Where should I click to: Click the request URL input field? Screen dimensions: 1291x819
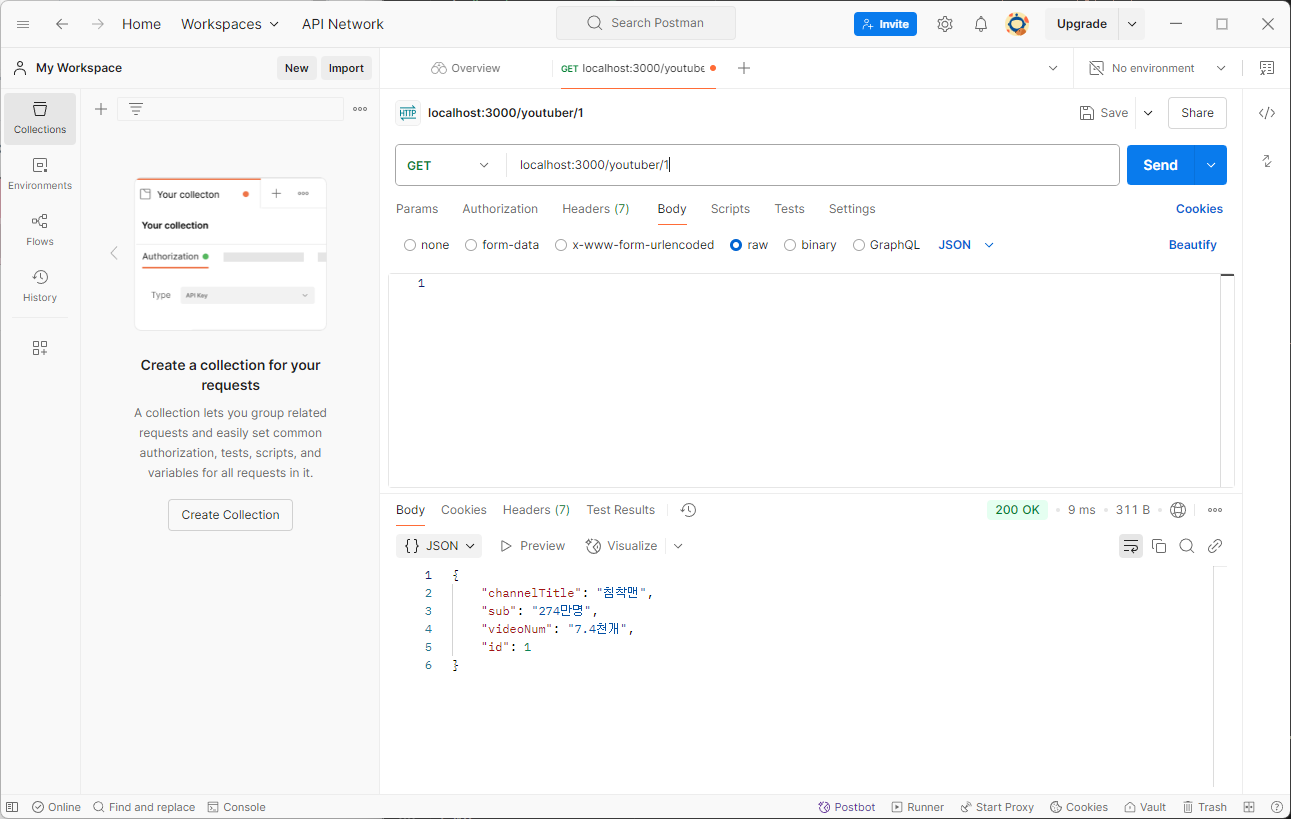tap(812, 165)
